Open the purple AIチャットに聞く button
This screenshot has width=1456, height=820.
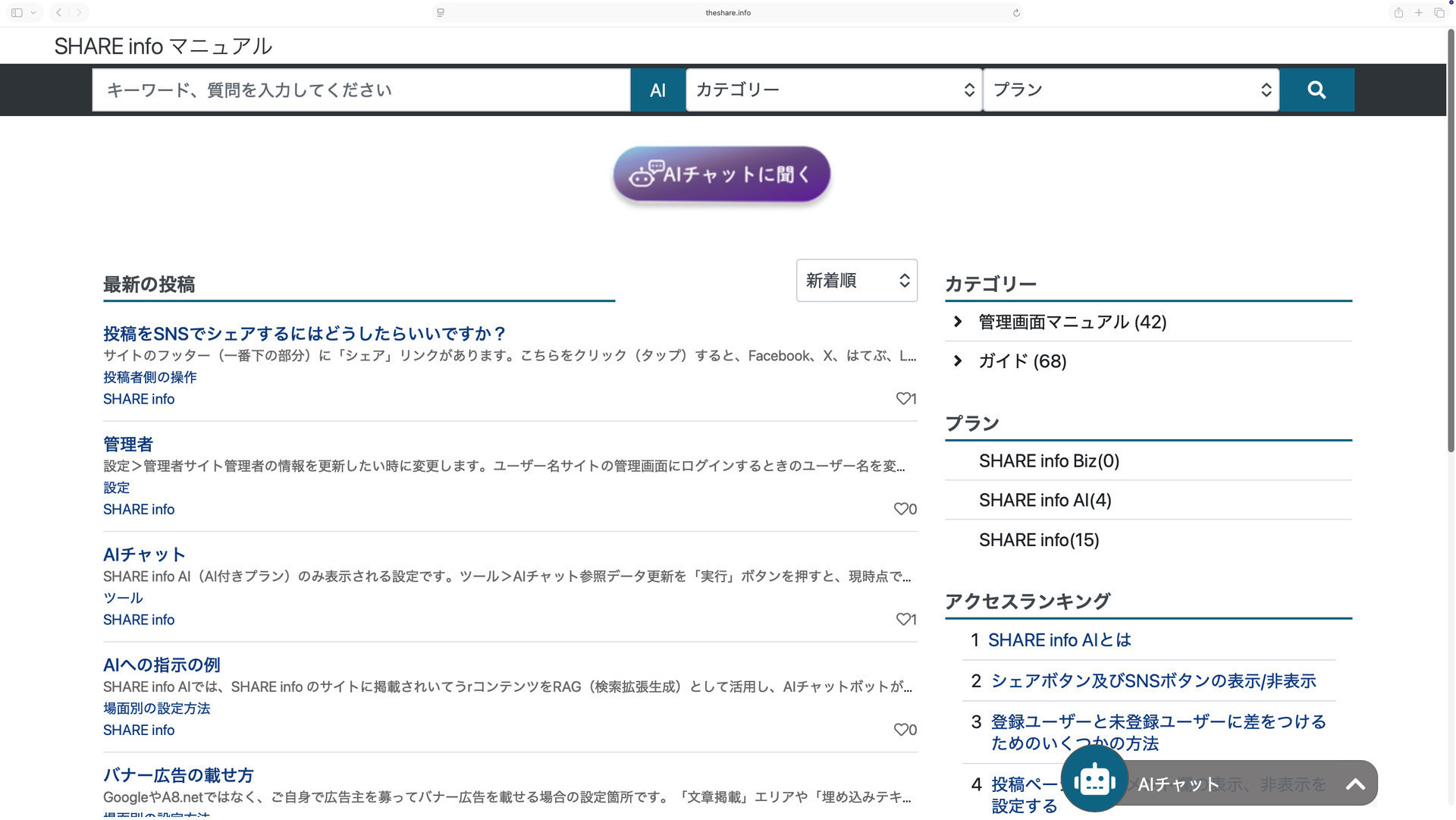coord(721,174)
